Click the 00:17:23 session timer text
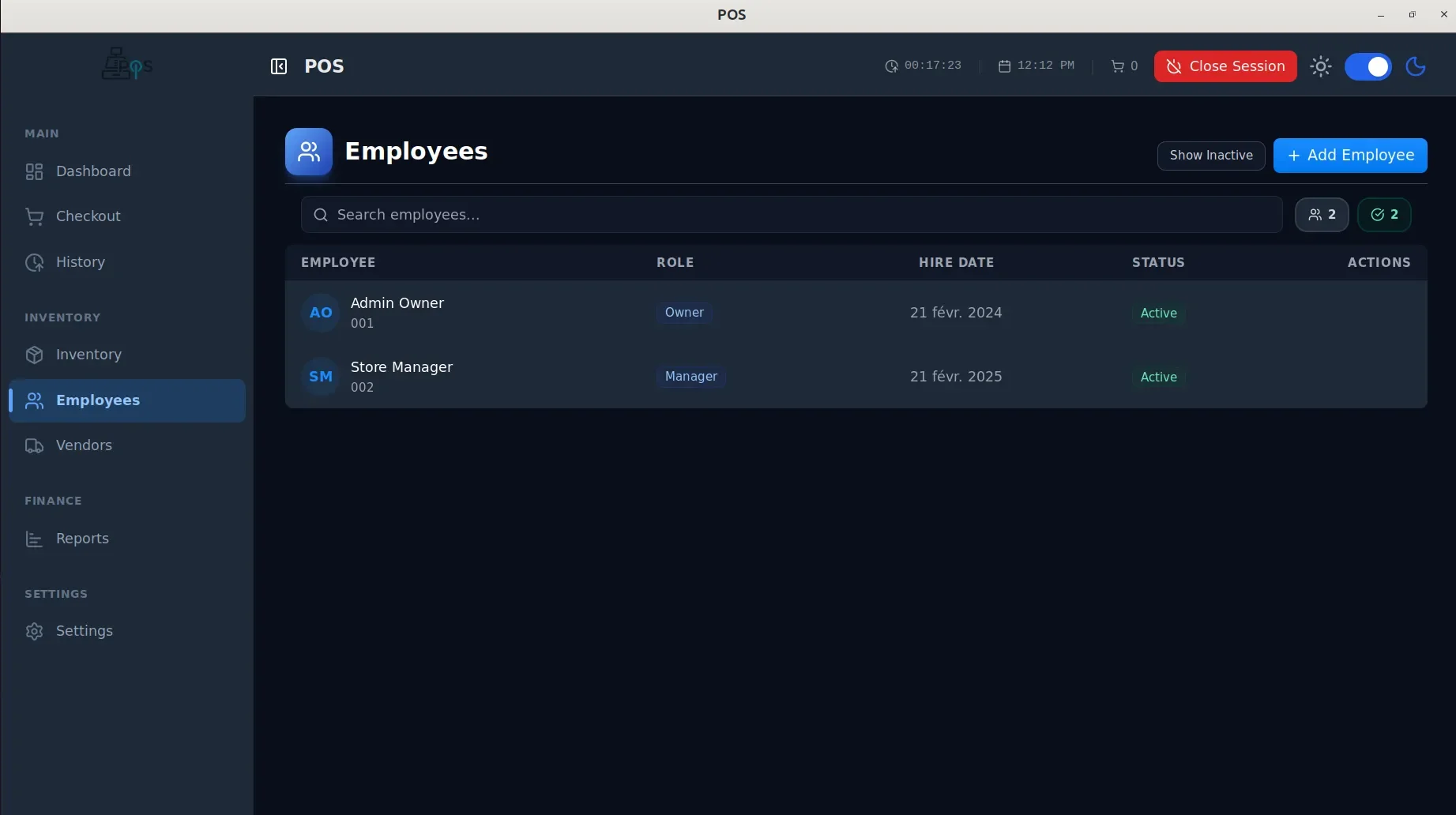This screenshot has width=1456, height=815. pyautogui.click(x=933, y=66)
